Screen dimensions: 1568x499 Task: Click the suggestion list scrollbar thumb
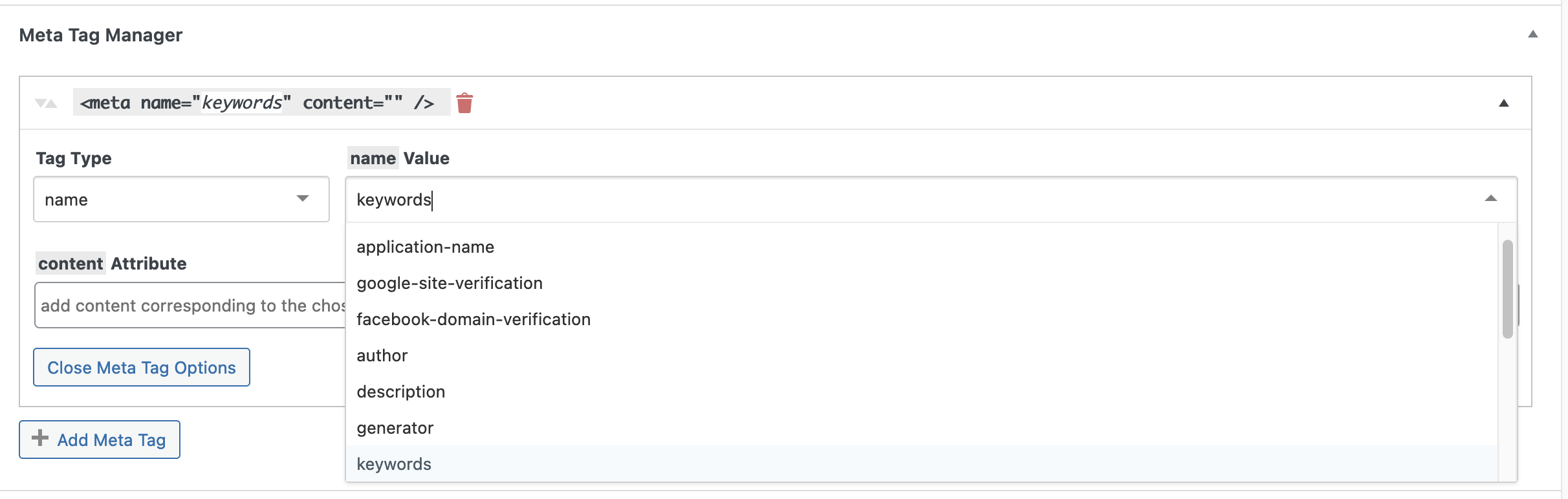coord(1508,289)
